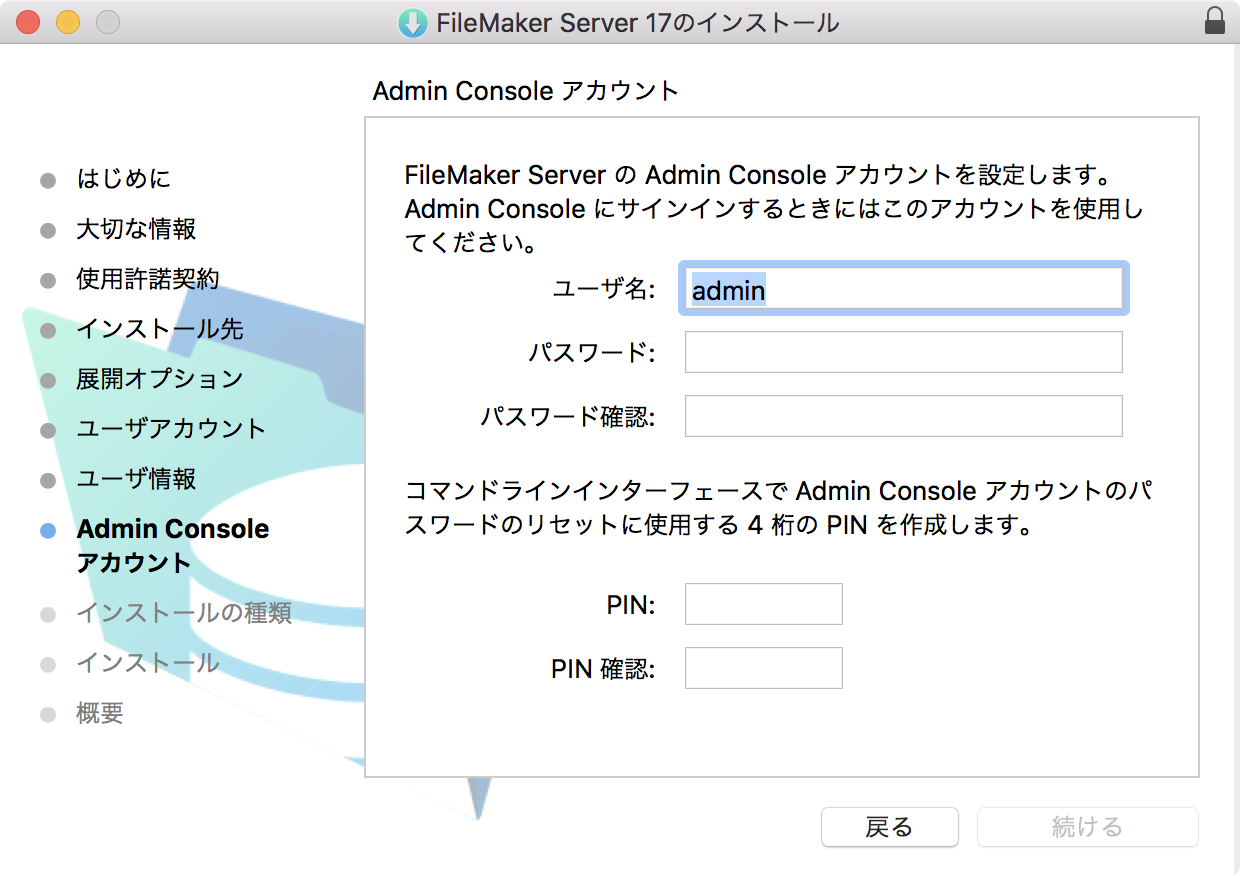Click the installer download icon in title bar
This screenshot has height=876, width=1240.
[412, 23]
